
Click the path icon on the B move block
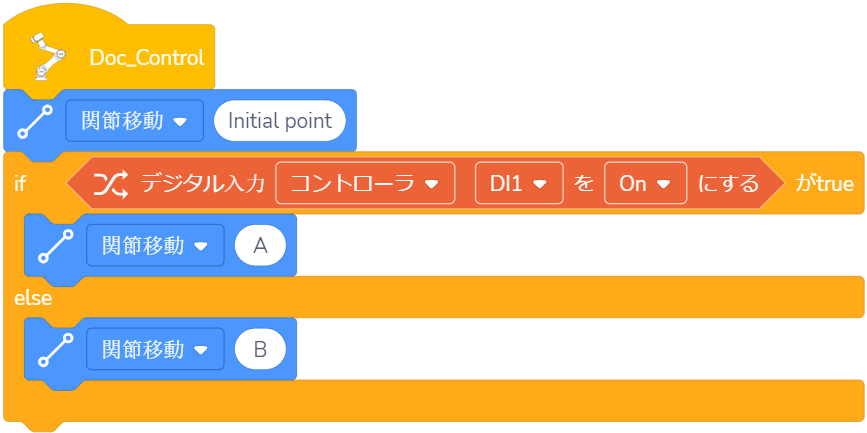(x=56, y=350)
